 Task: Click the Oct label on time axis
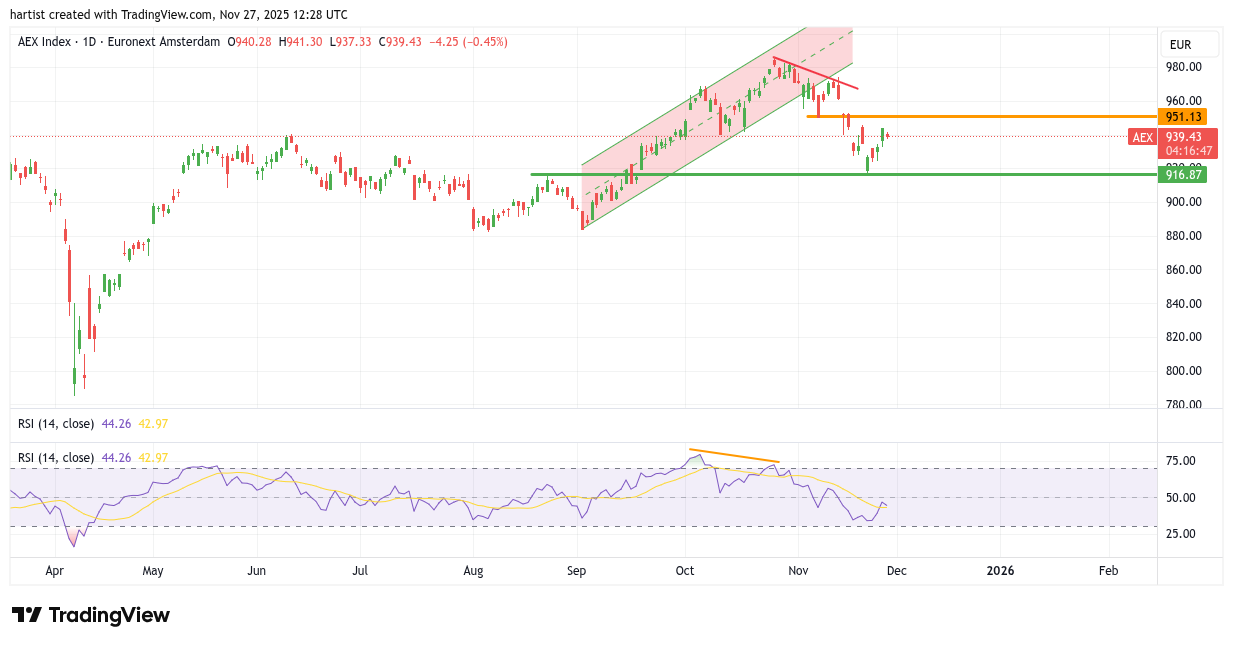685,570
